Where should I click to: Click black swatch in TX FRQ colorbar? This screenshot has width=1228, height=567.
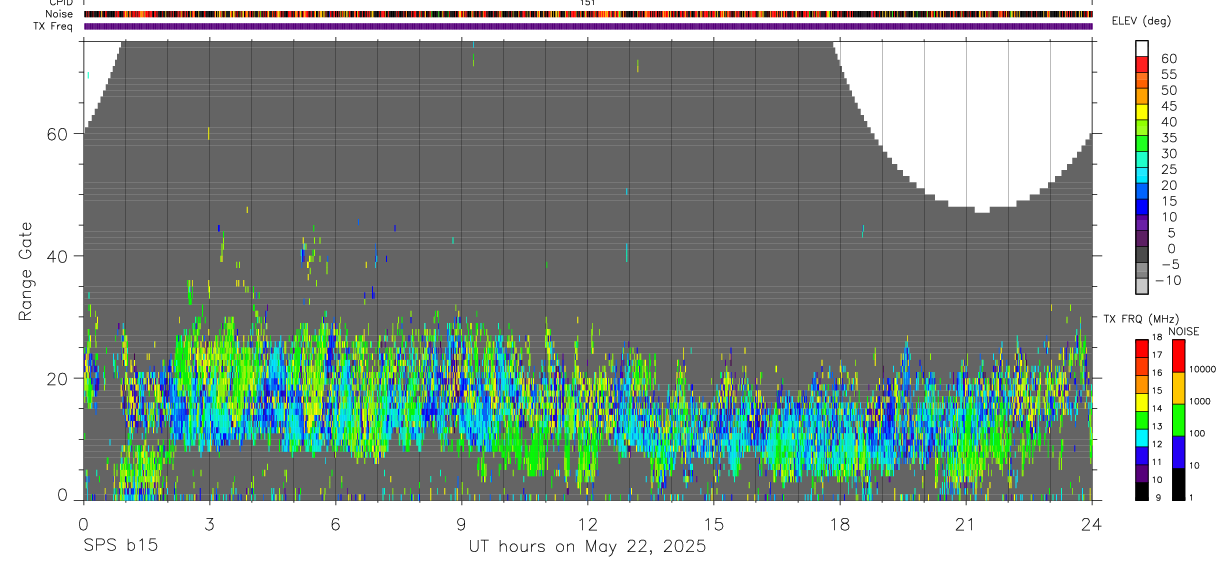pos(1142,492)
